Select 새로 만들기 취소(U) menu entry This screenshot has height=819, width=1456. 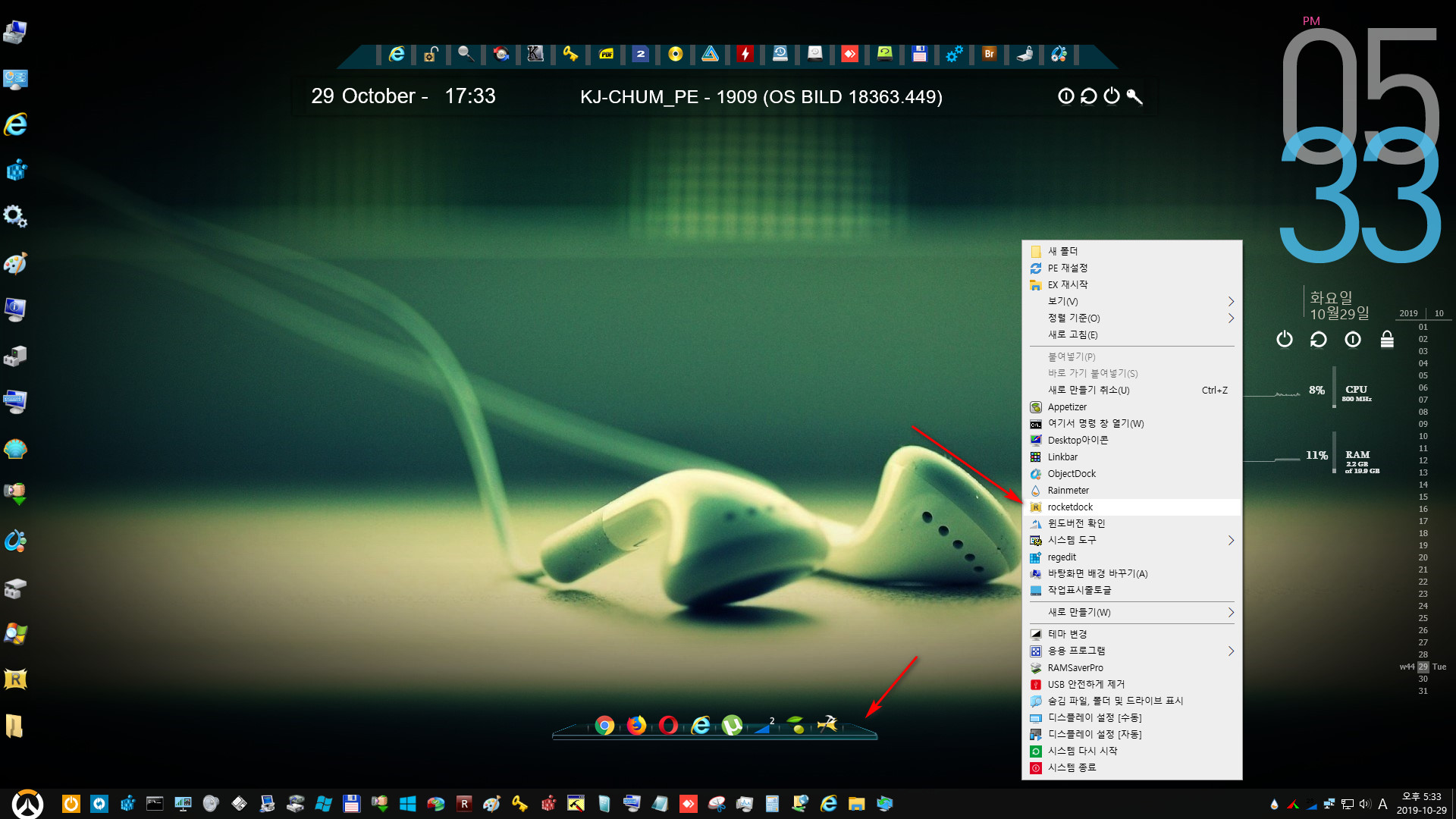tap(1132, 390)
